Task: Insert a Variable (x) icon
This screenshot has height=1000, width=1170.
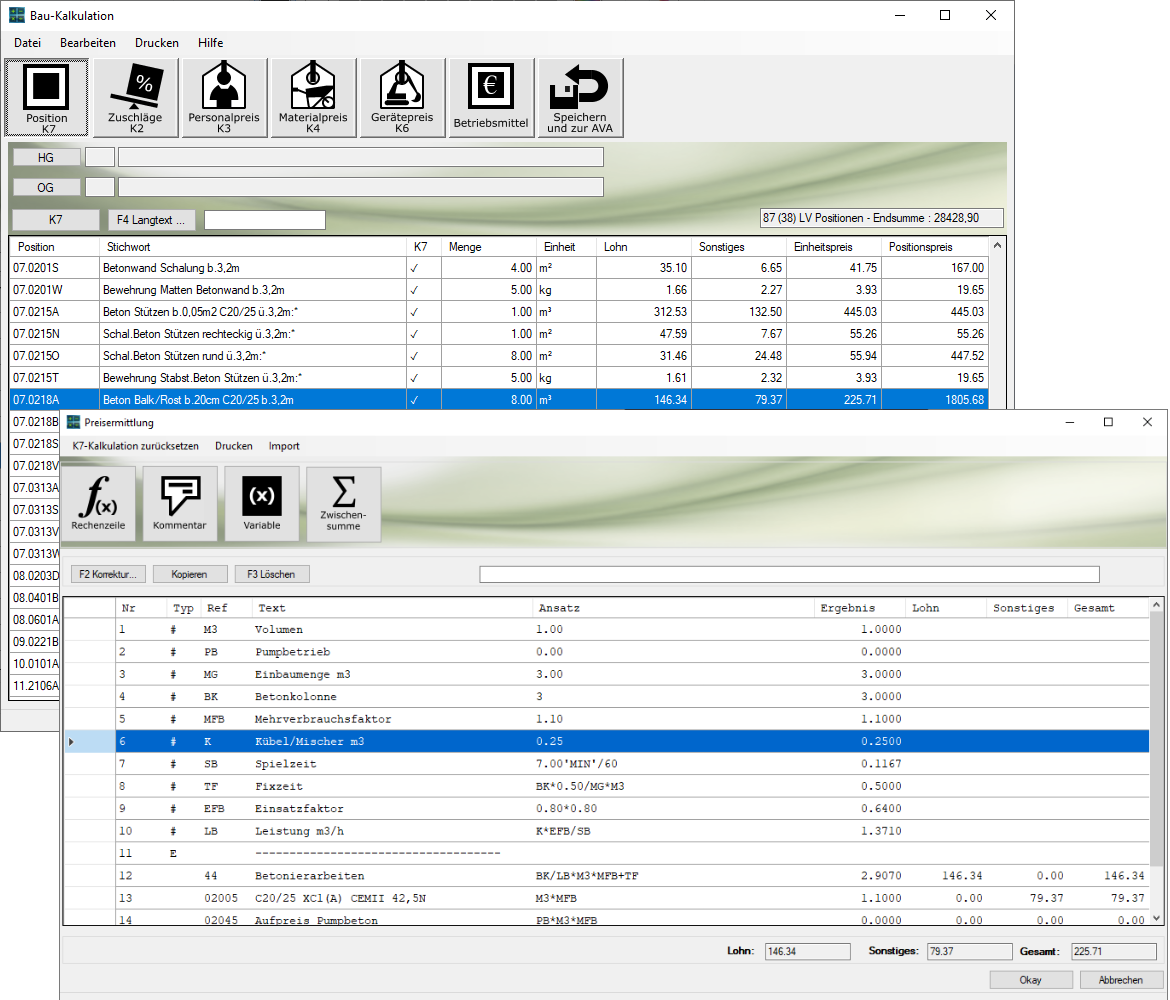Action: point(262,504)
